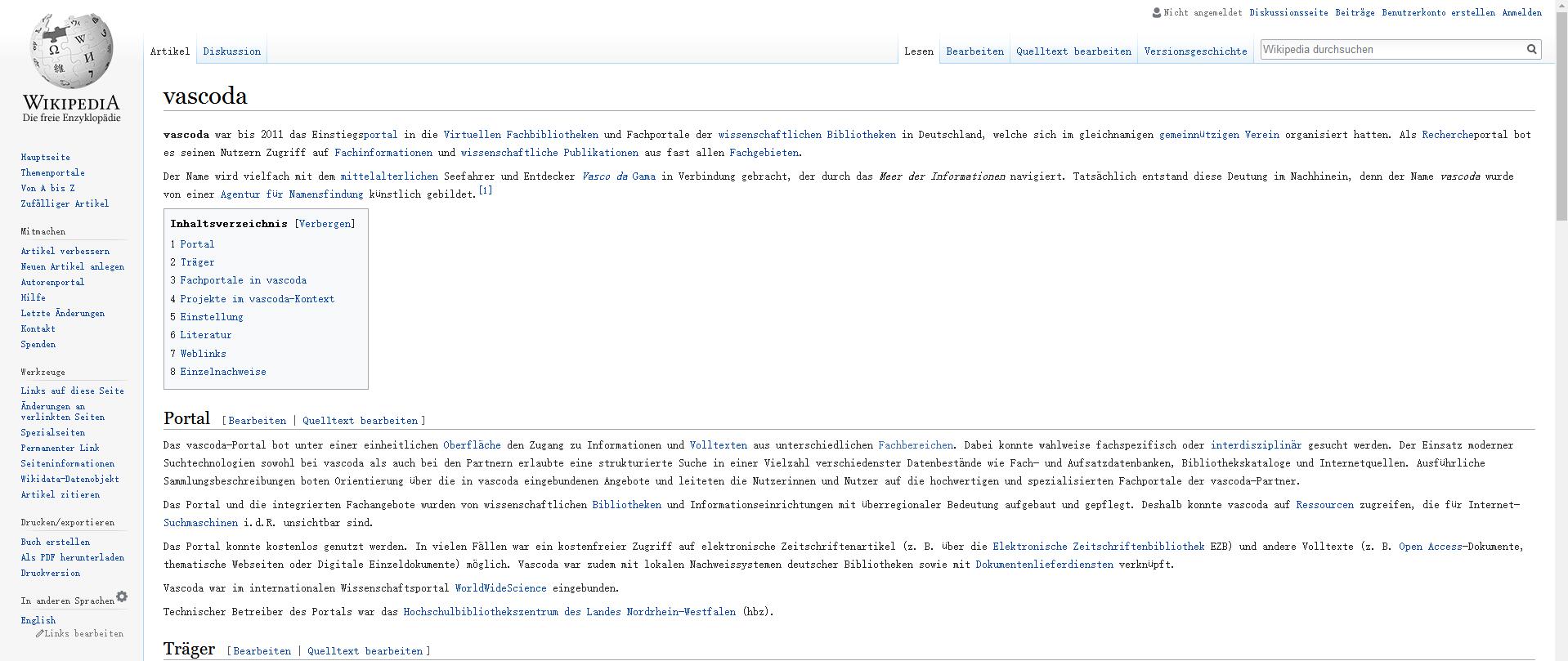Open the Quelltext bearbeiten tab

coord(1073,51)
